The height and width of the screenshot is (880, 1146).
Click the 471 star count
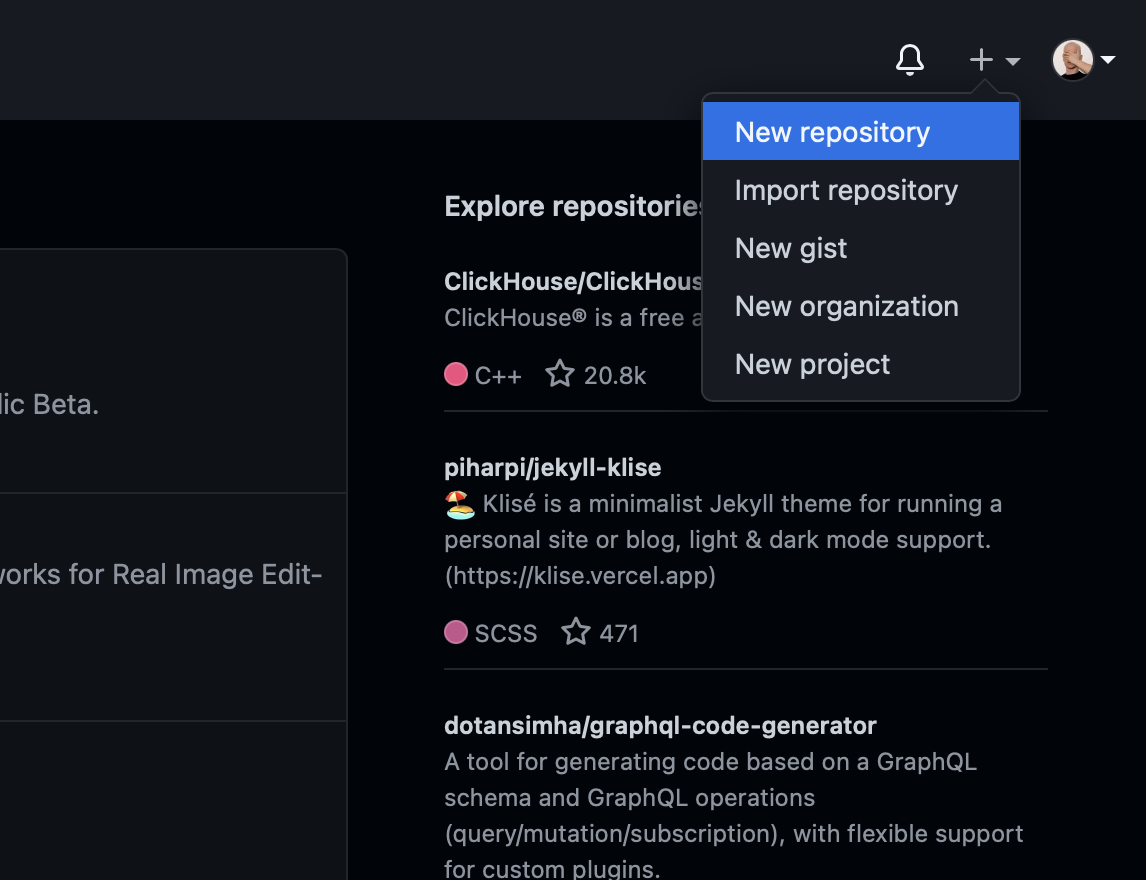tap(619, 634)
